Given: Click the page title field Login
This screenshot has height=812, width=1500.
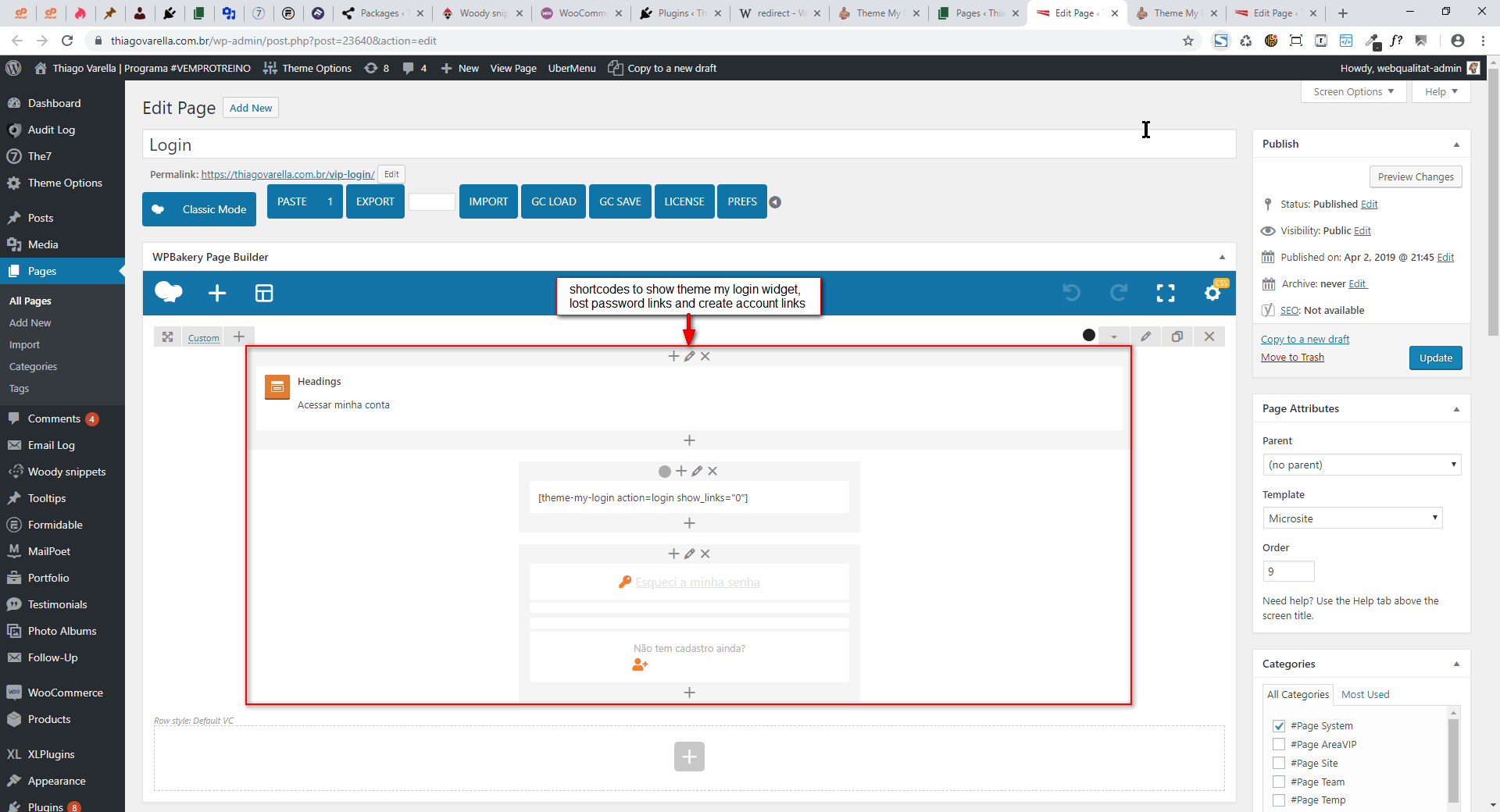Looking at the screenshot, I should coord(689,144).
